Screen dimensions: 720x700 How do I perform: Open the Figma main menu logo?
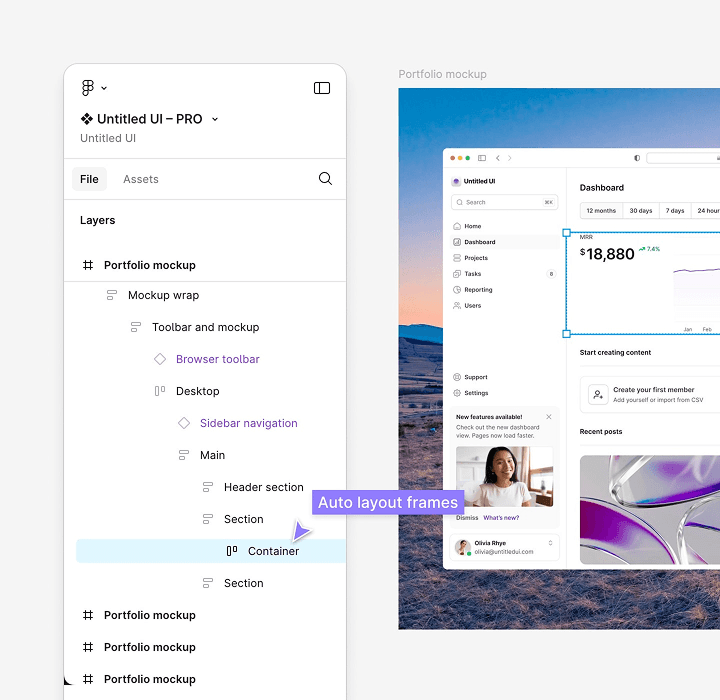coord(87,88)
